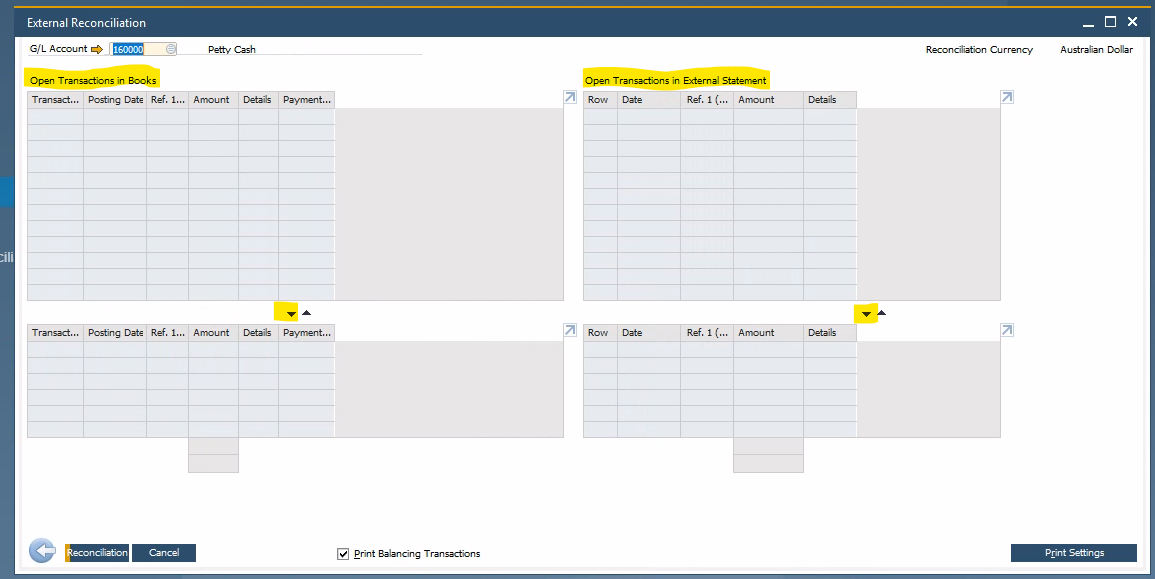The image size is (1155, 579).
Task: Toggle the Print Balancing Transactions checkbox
Action: click(x=344, y=553)
